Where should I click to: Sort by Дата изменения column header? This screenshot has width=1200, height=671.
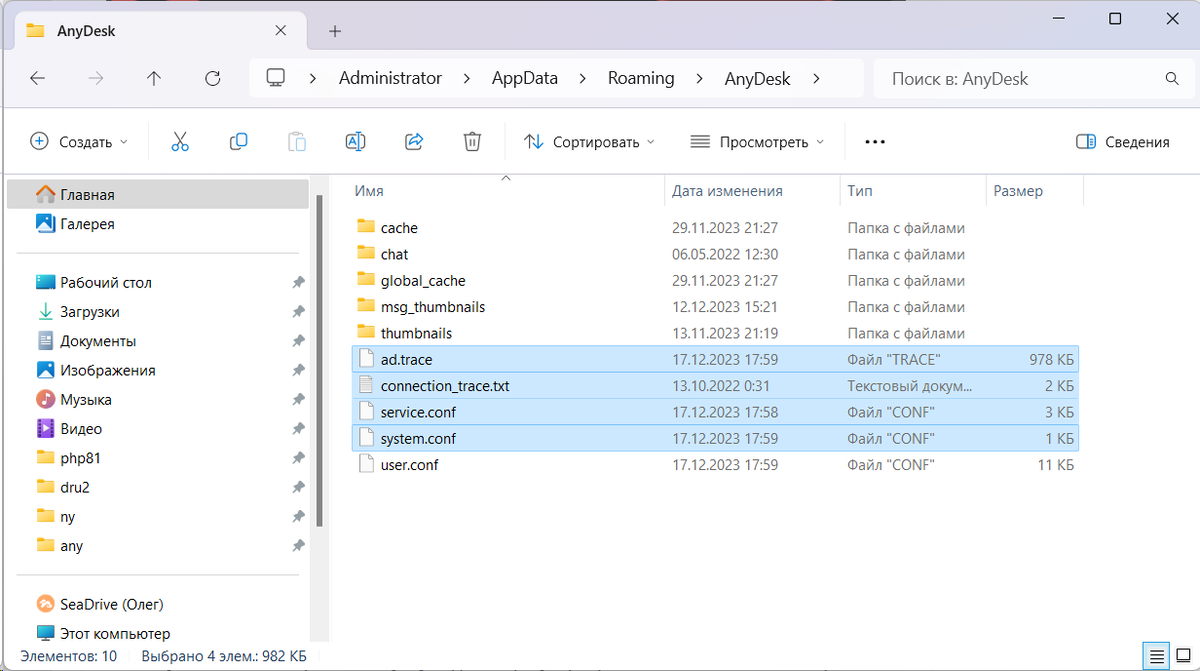(752, 190)
